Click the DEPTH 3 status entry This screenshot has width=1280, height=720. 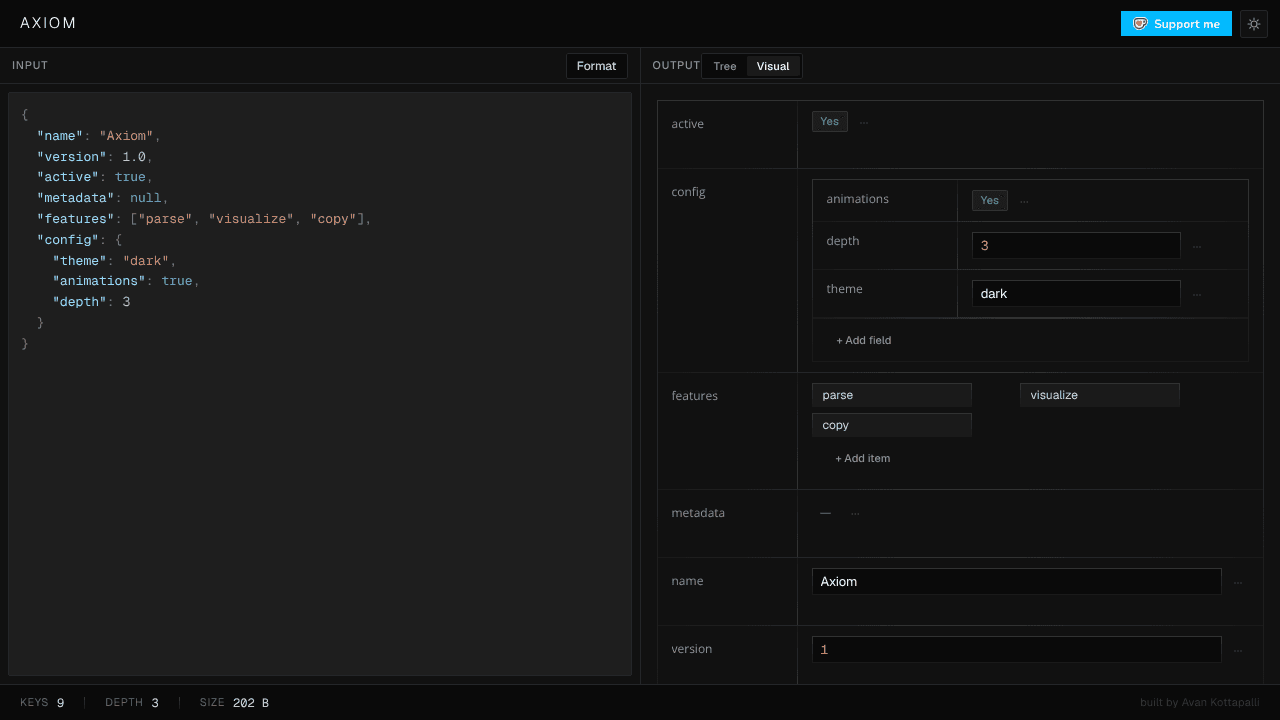pyautogui.click(x=132, y=703)
